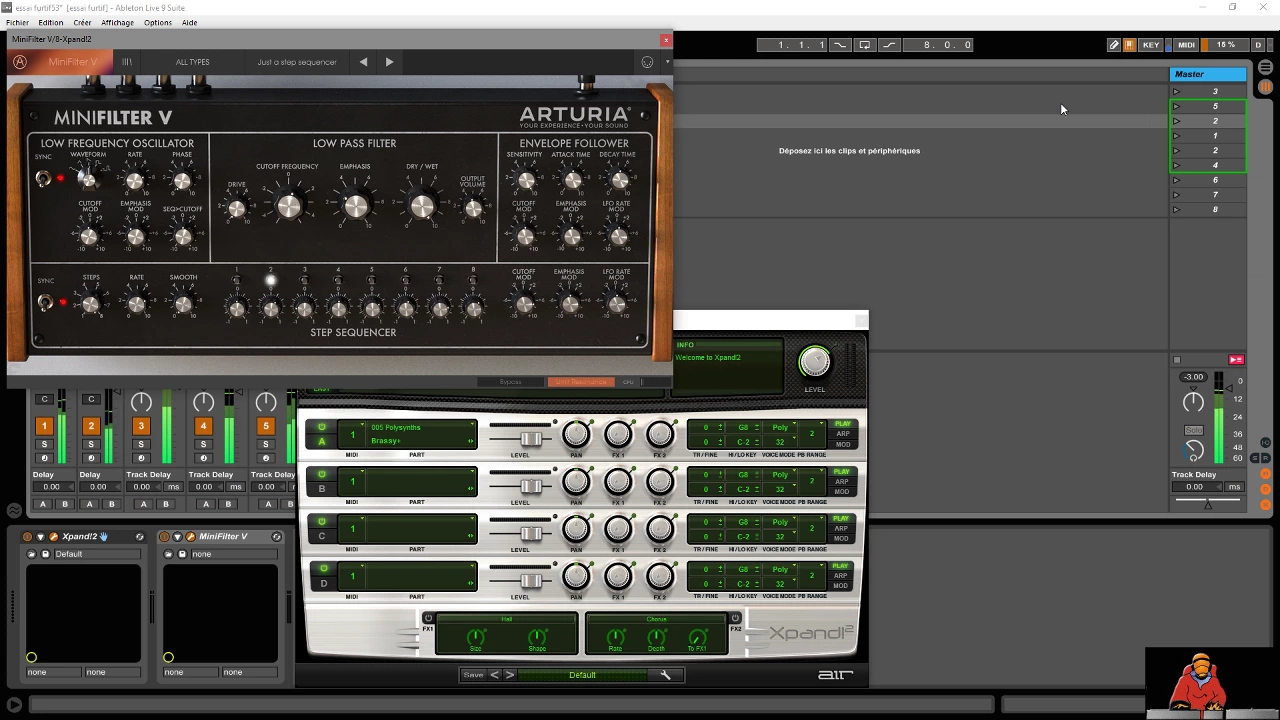Image resolution: width=1280 pixels, height=720 pixels.
Task: Click the Master track header
Action: click(x=1208, y=74)
